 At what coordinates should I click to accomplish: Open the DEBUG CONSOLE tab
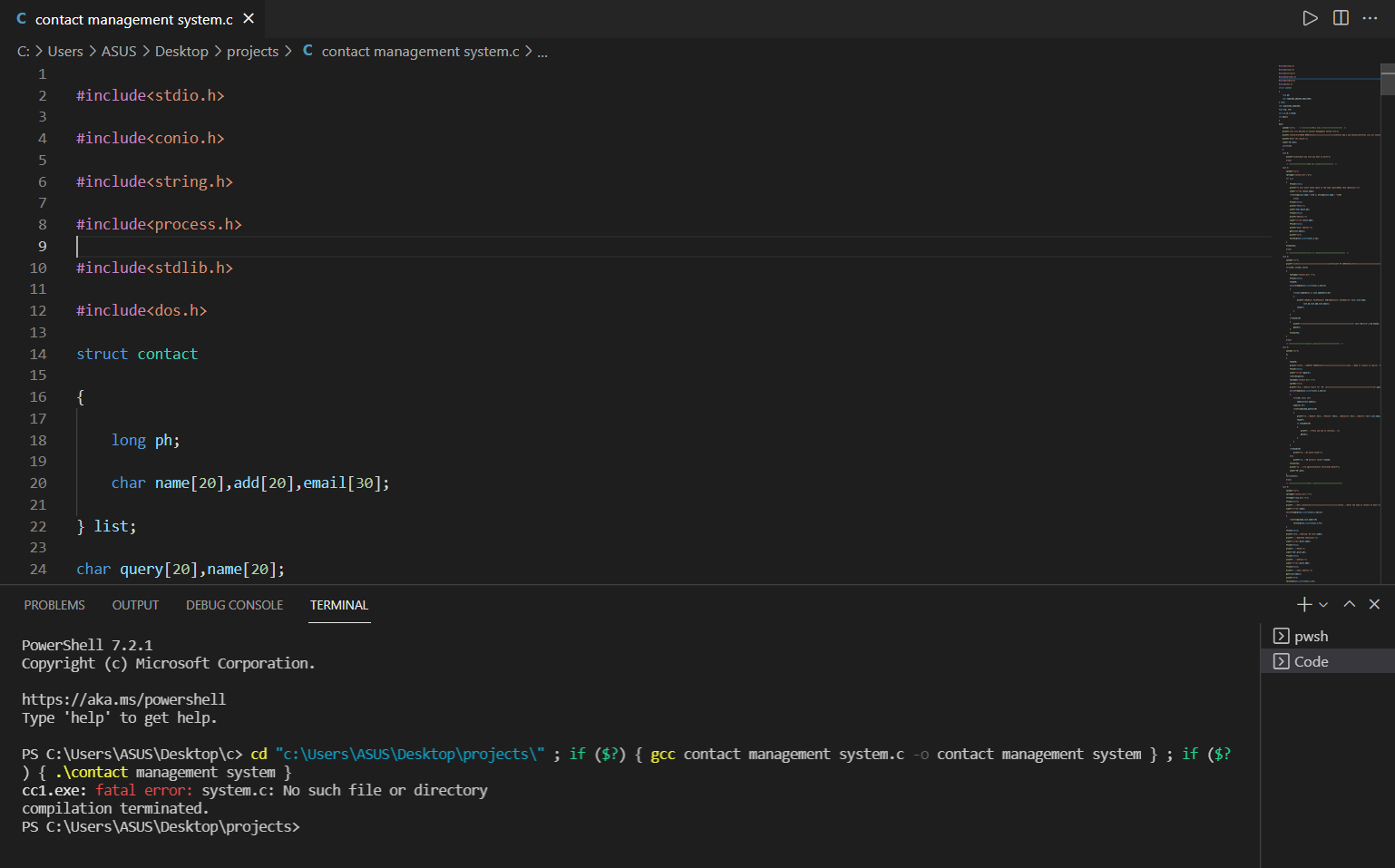pos(234,604)
